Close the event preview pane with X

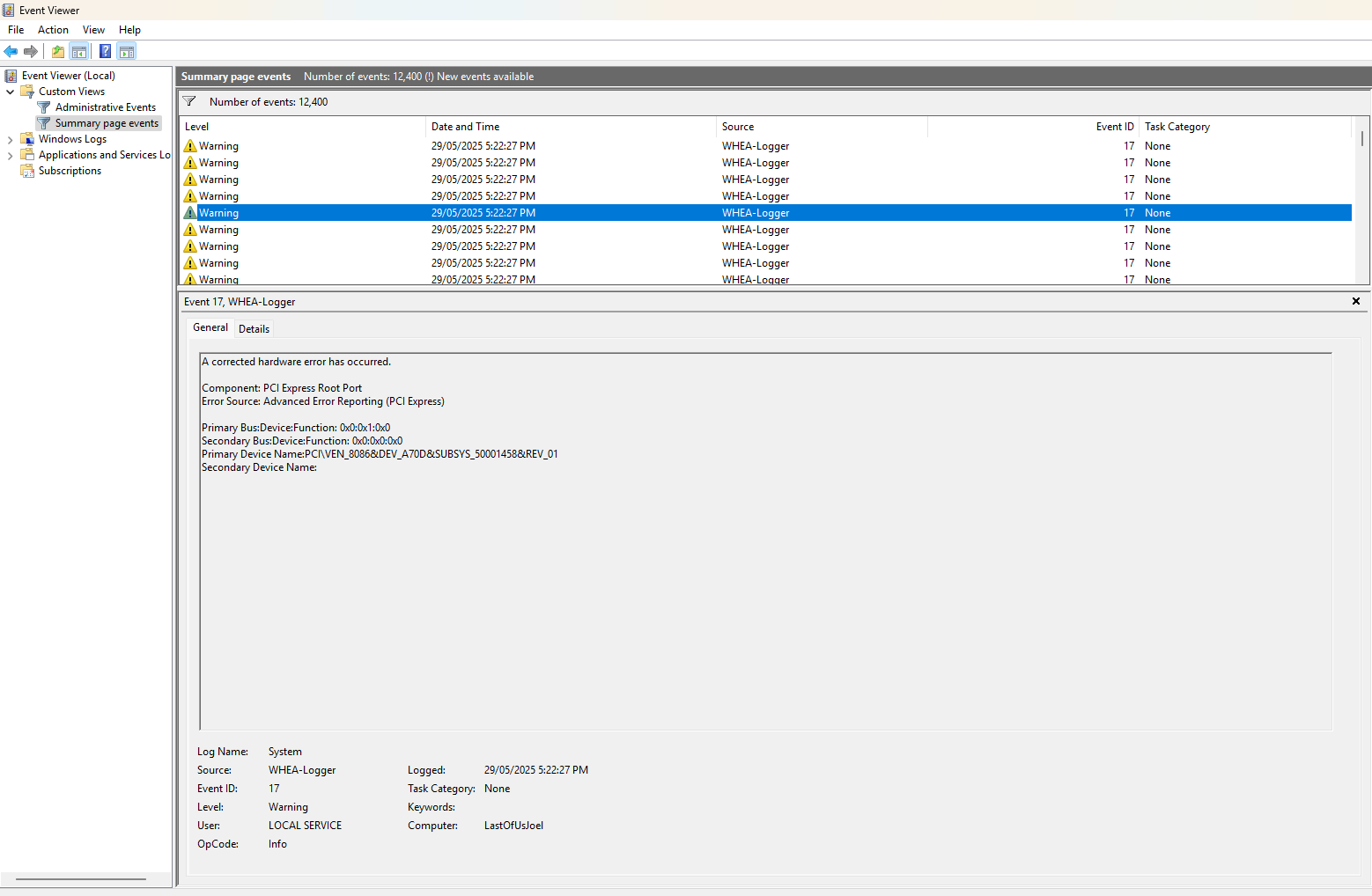tap(1355, 301)
